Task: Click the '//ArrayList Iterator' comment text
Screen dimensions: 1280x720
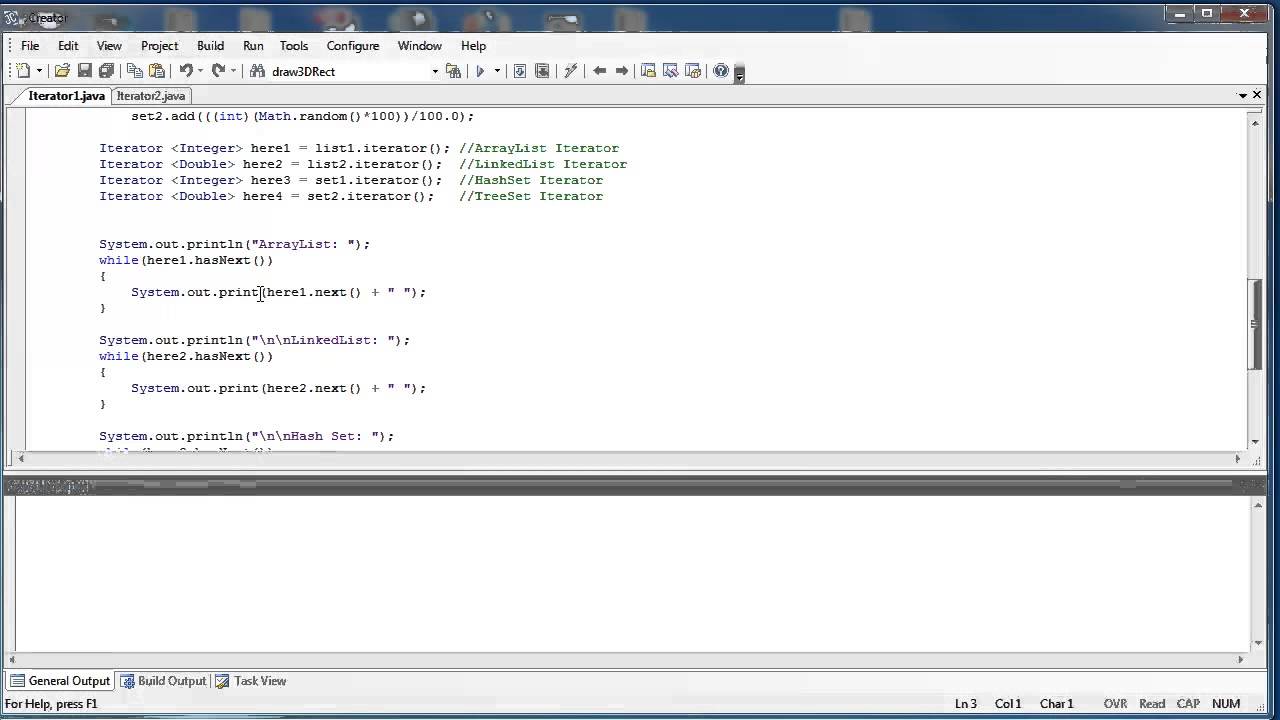Action: click(539, 148)
